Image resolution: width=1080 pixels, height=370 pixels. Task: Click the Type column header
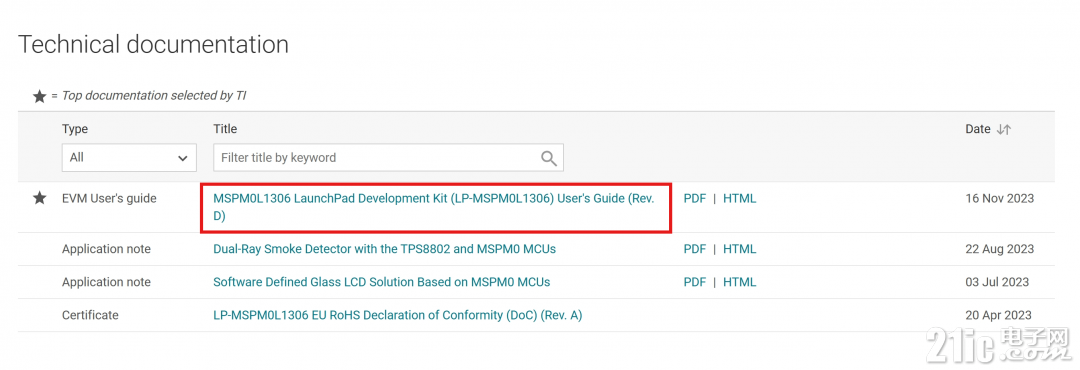[75, 130]
